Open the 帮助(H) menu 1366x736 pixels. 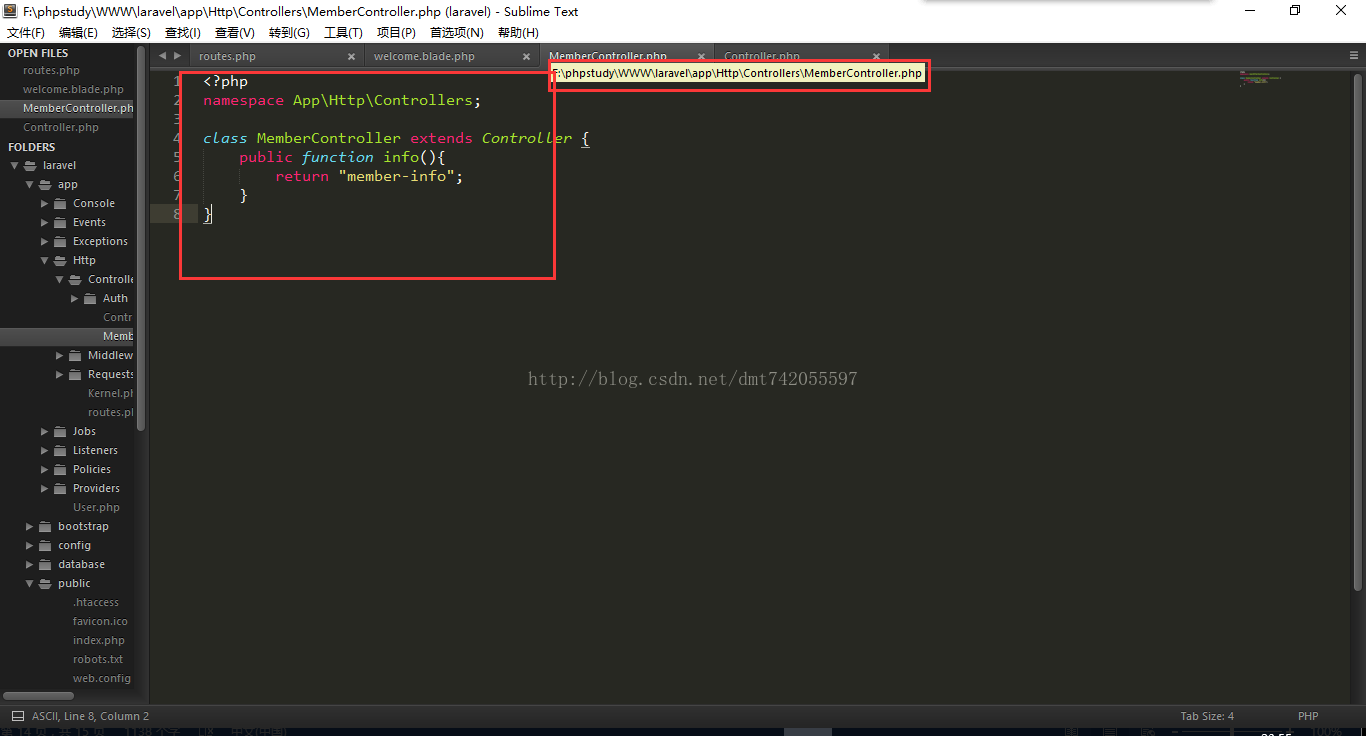click(518, 33)
